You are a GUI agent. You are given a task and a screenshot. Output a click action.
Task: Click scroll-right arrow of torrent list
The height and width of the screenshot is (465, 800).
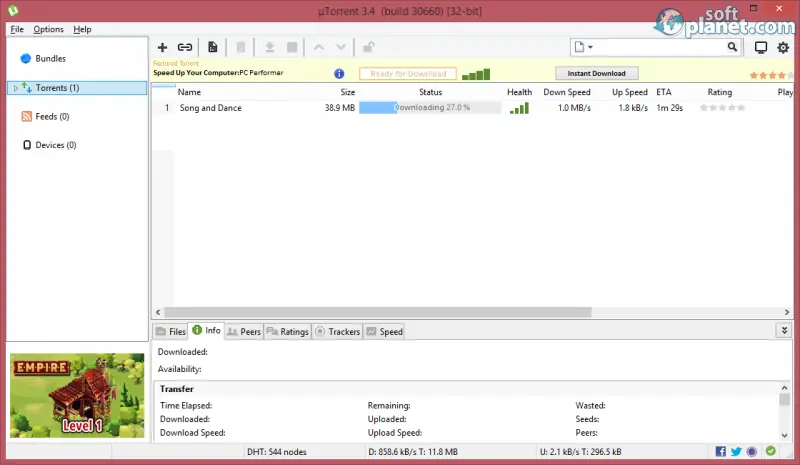pyautogui.click(x=786, y=312)
